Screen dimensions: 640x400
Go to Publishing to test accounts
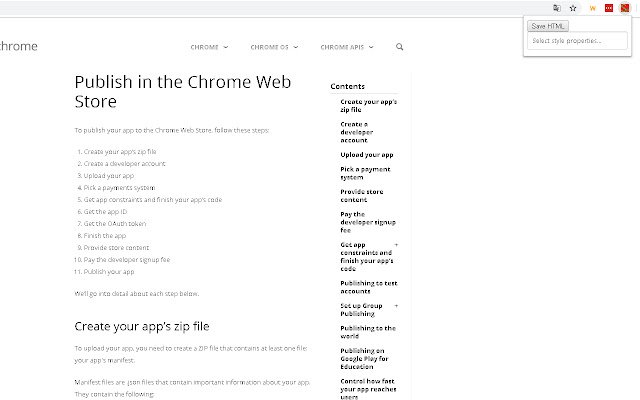369,287
